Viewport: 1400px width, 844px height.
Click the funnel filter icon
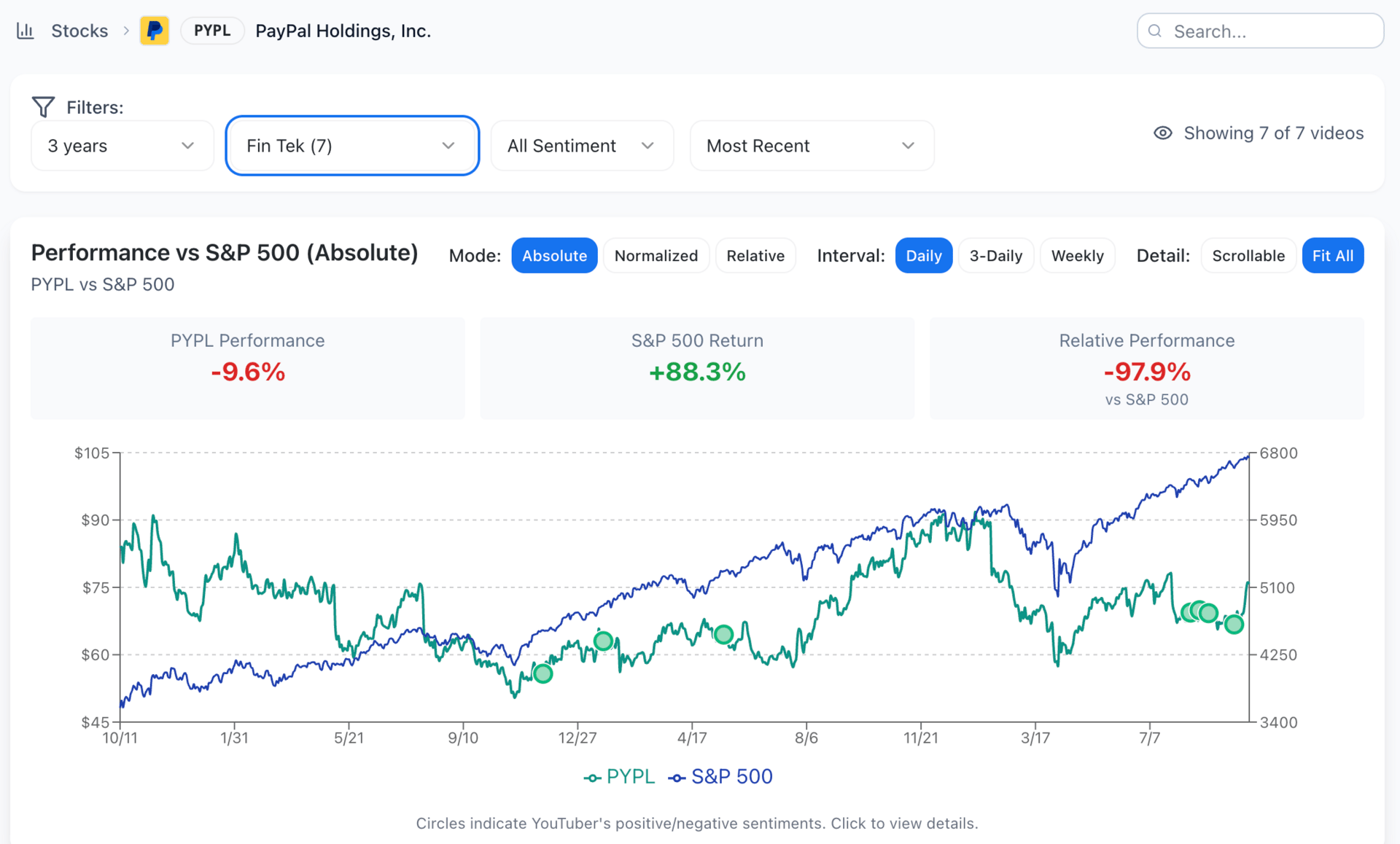[x=43, y=107]
